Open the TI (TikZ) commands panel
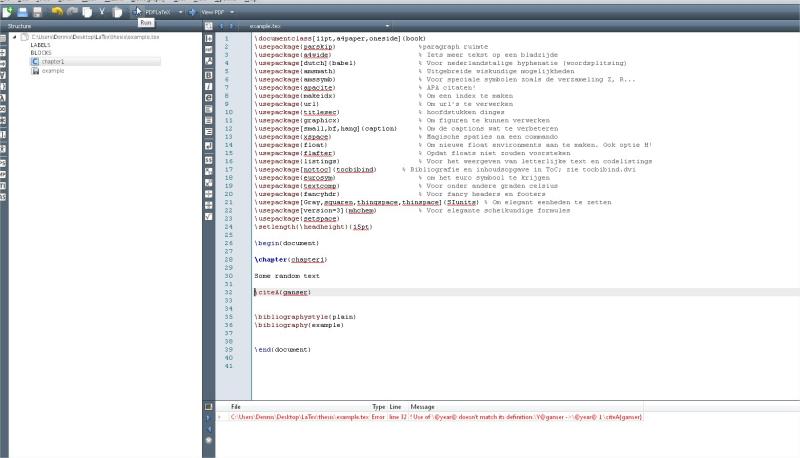 (x=3, y=186)
